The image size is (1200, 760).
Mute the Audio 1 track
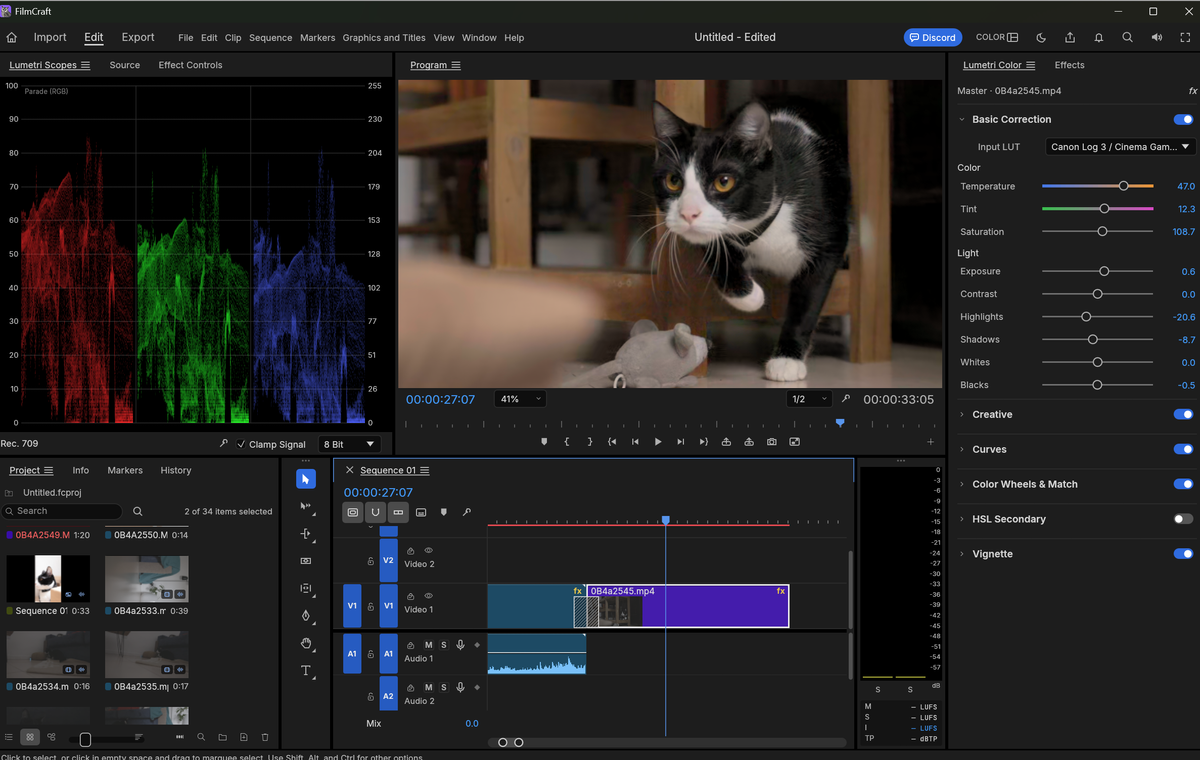(428, 645)
